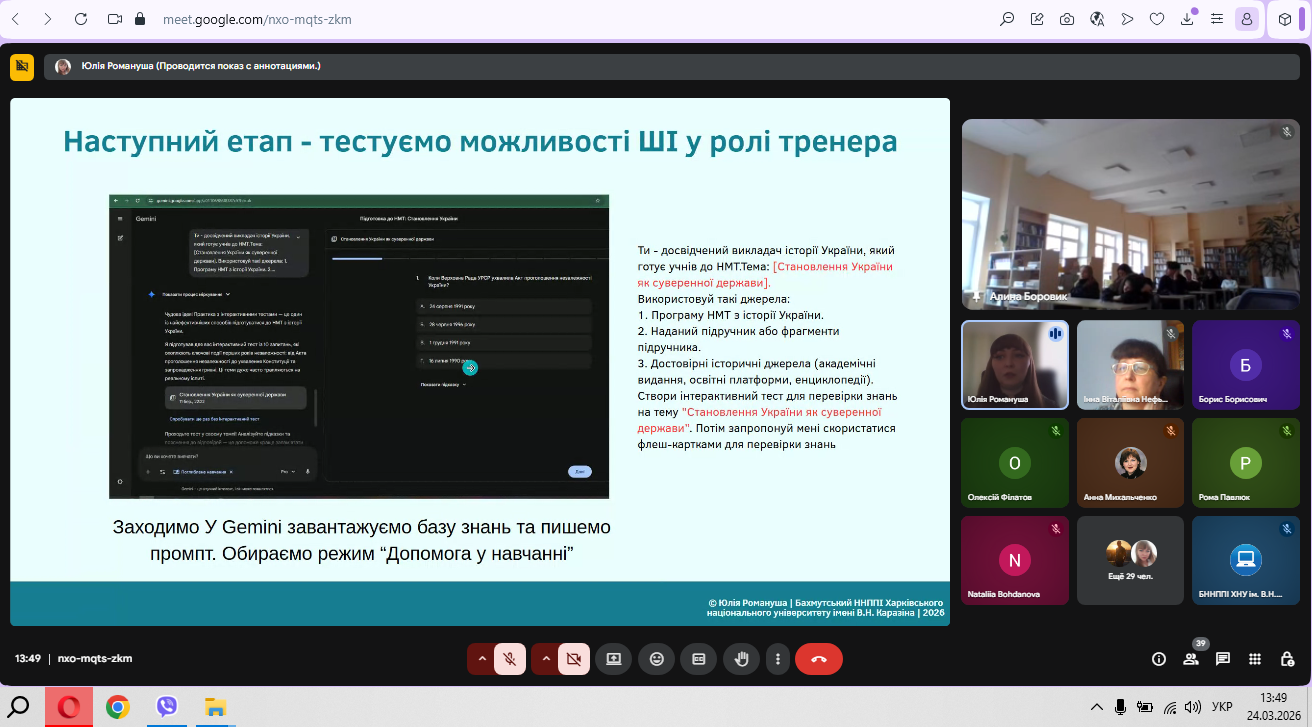
Task: Open the three-dot more options menu
Action: coord(778,659)
